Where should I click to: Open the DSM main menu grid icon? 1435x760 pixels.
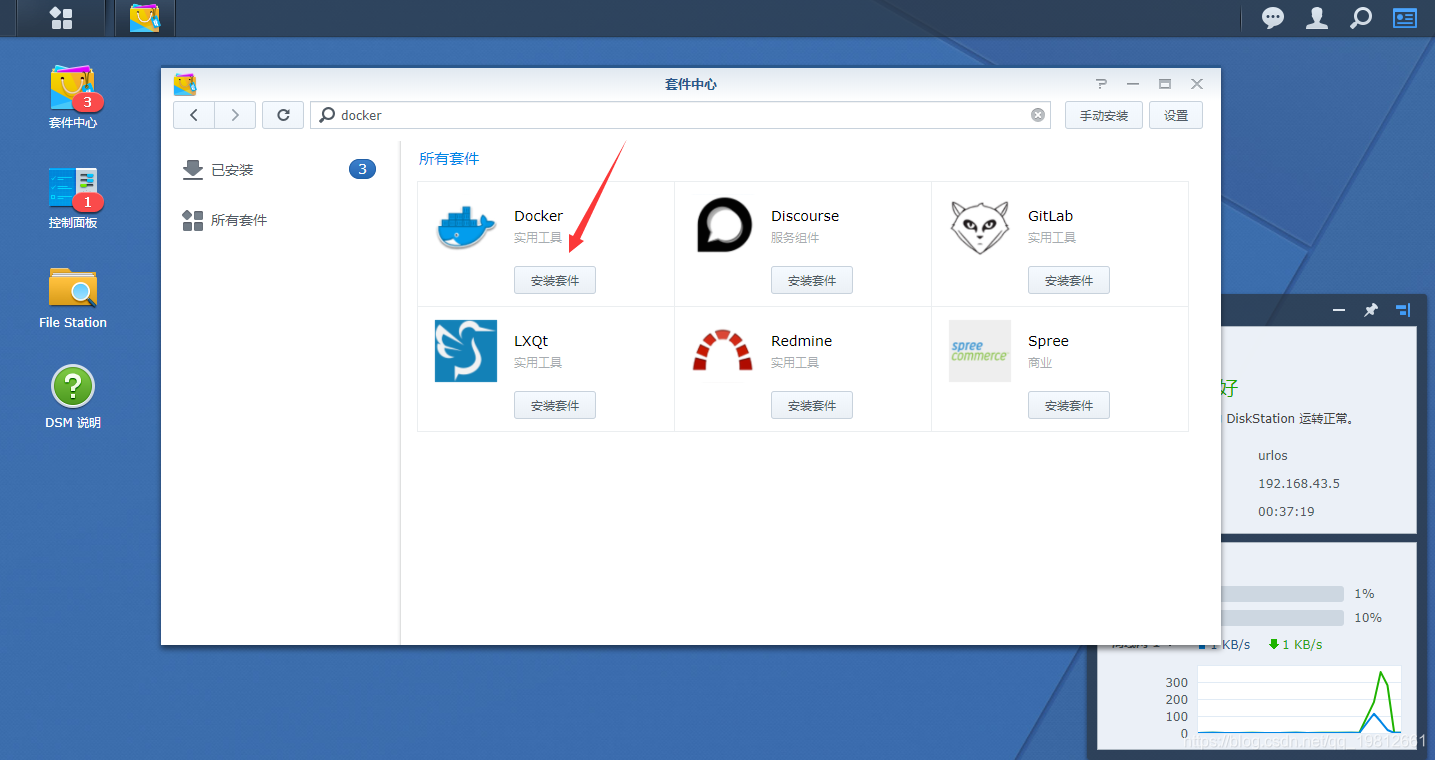[61, 18]
